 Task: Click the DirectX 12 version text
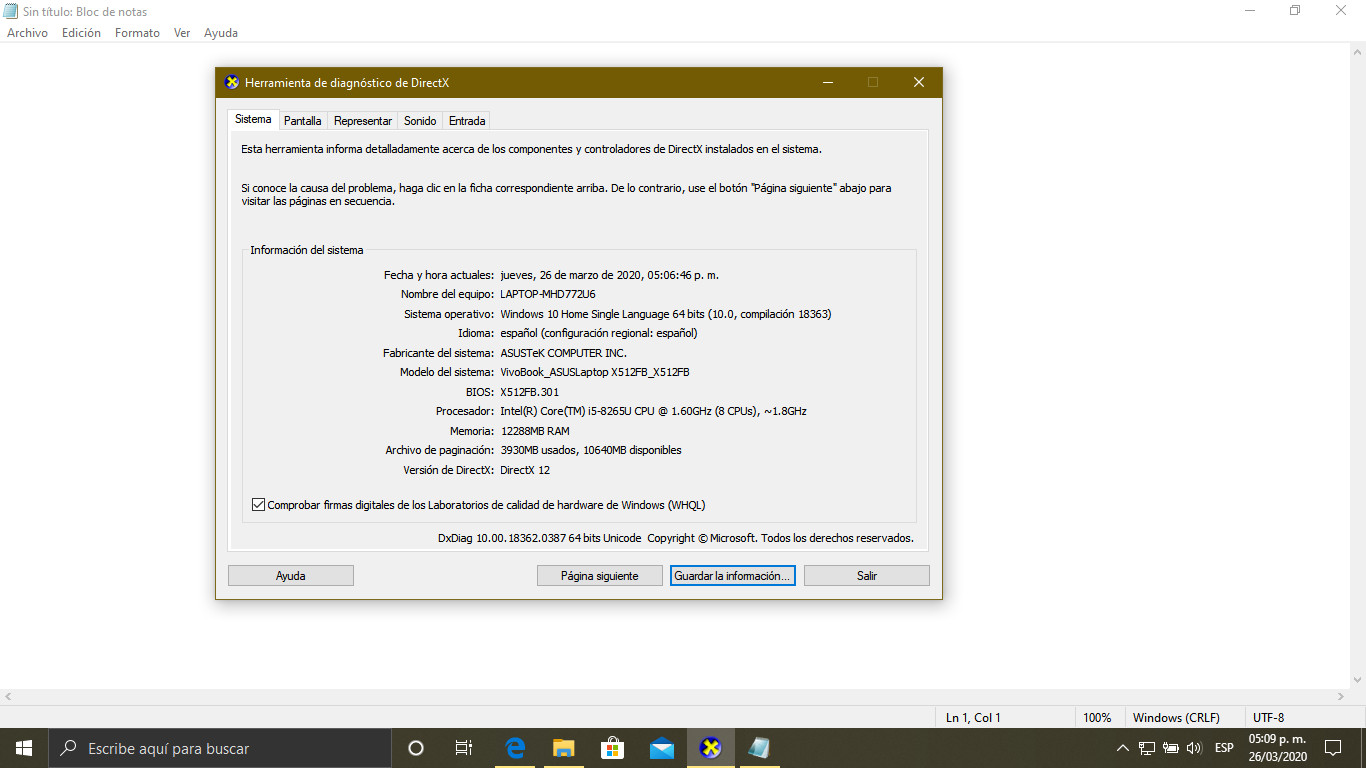click(525, 470)
